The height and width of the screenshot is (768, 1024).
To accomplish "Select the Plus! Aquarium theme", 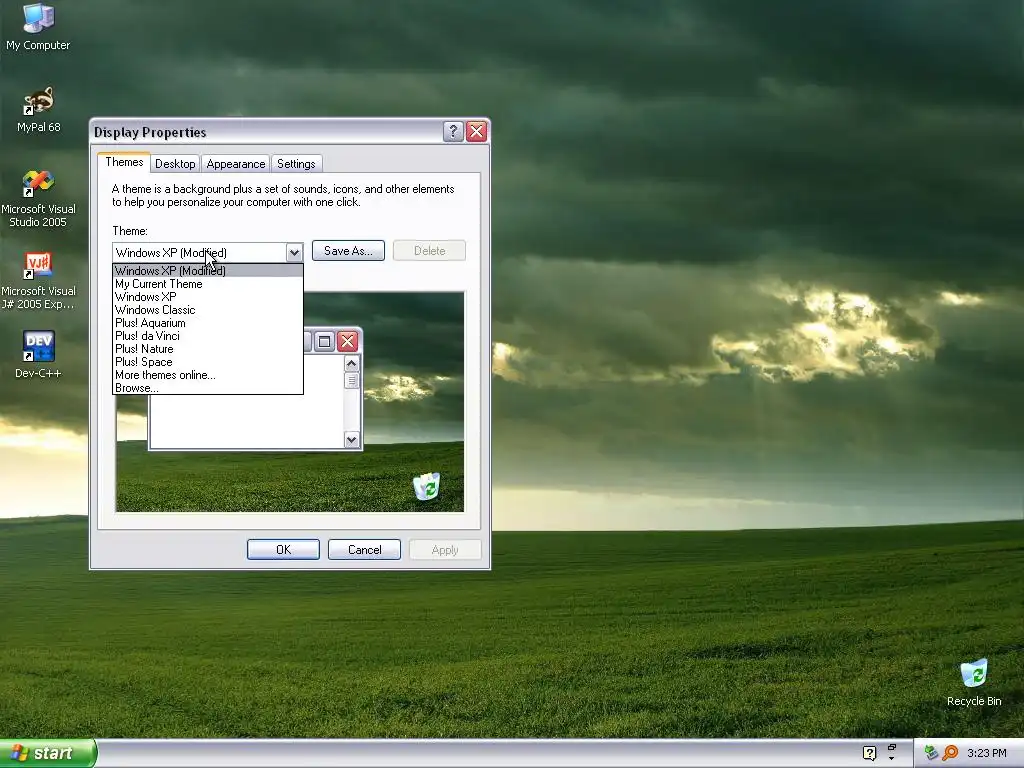I will [x=208, y=323].
